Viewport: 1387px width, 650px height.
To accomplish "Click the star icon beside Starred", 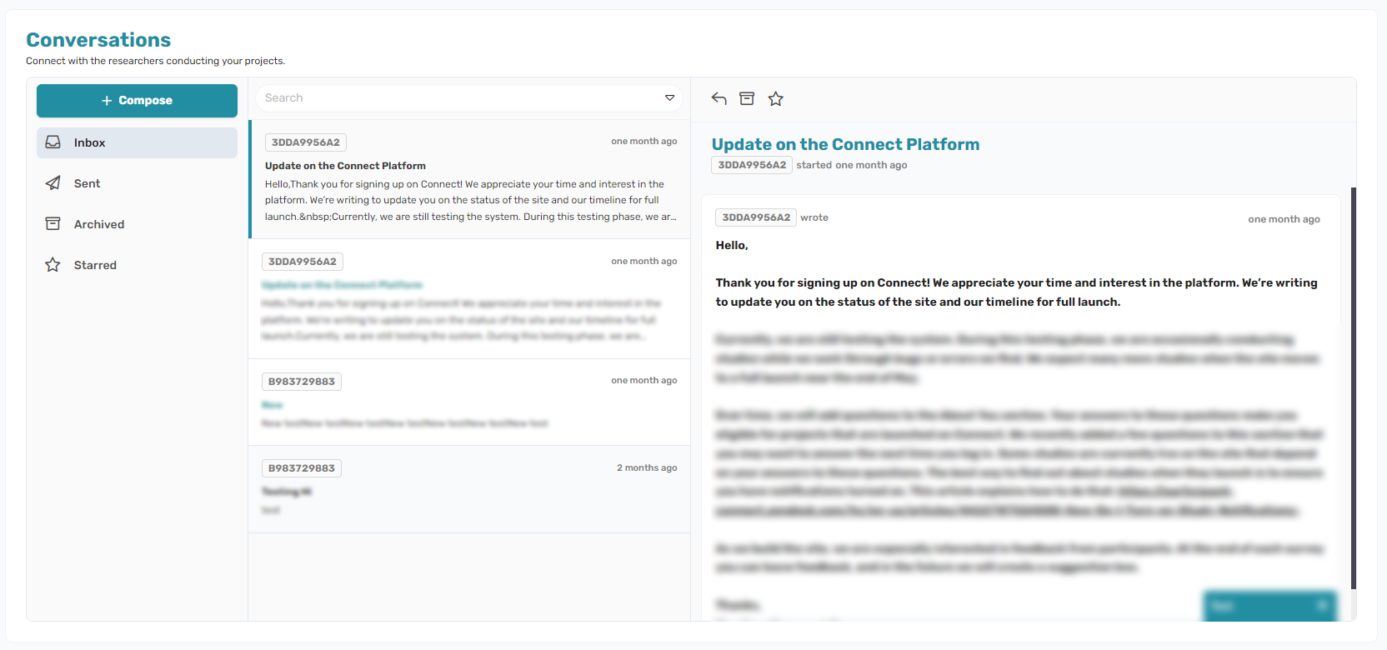I will pos(53,265).
